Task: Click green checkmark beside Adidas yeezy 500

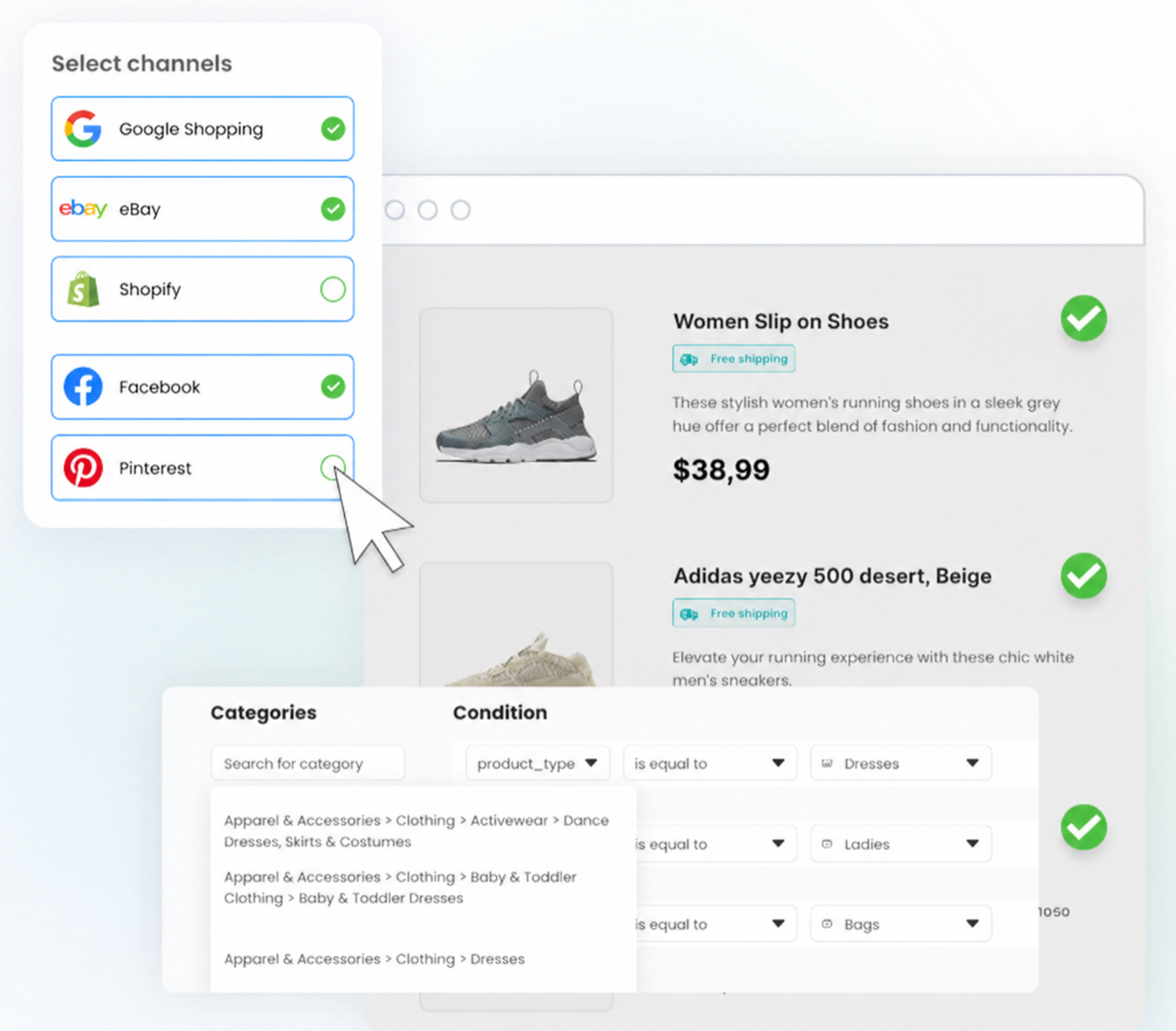Action: 1084,576
